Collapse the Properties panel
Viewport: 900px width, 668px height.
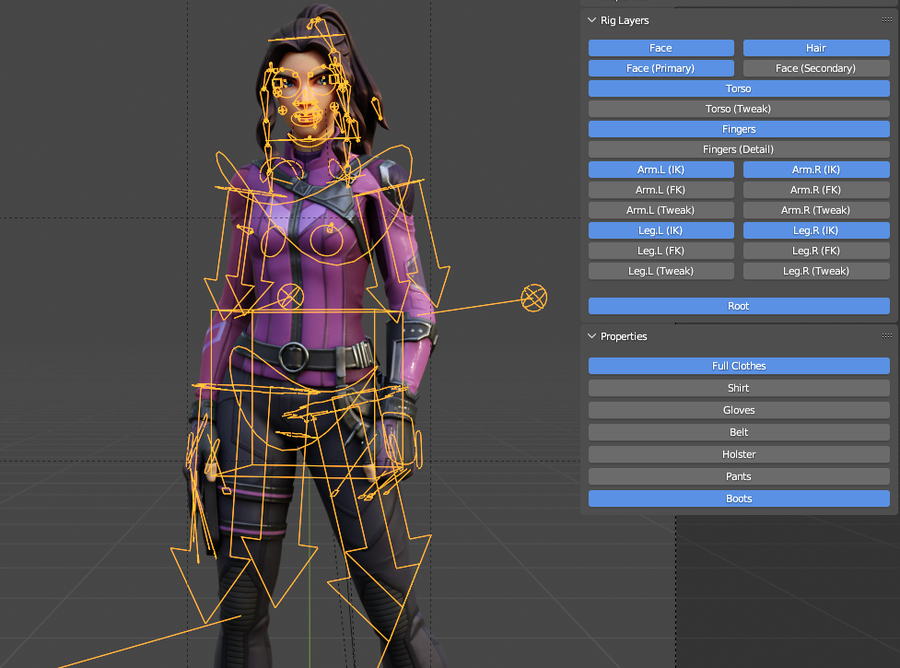tap(592, 336)
